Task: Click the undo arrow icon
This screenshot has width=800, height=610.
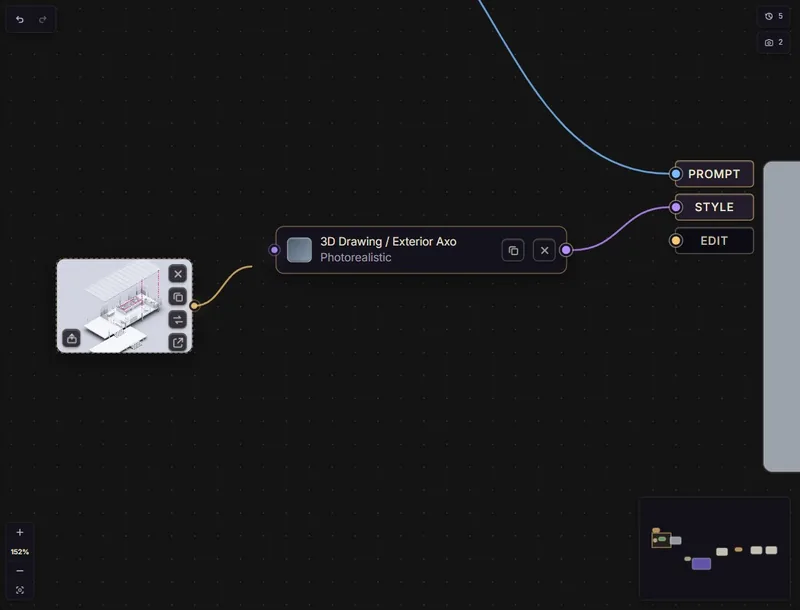Action: point(20,19)
